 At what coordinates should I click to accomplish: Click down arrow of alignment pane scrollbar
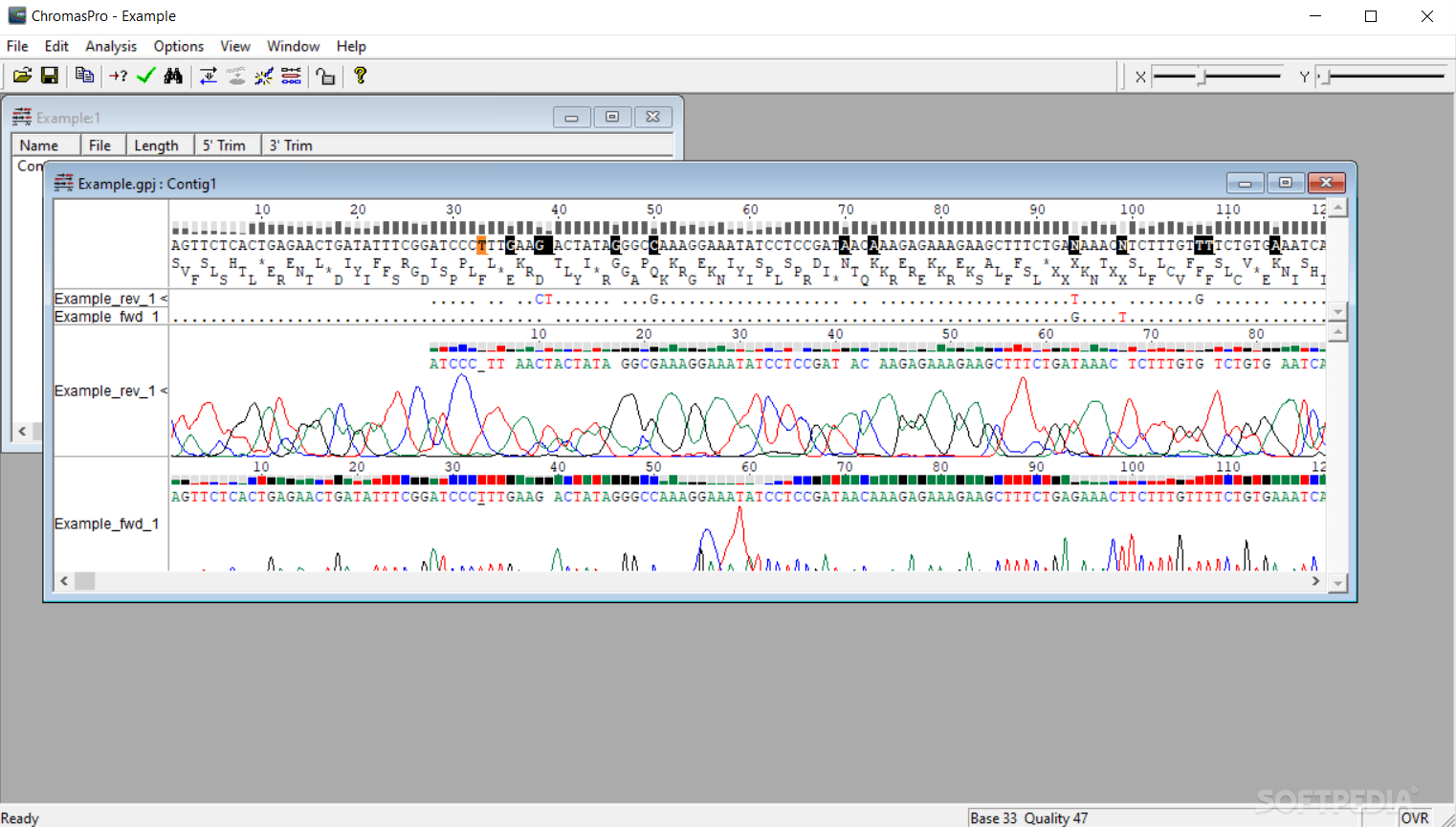tap(1338, 312)
